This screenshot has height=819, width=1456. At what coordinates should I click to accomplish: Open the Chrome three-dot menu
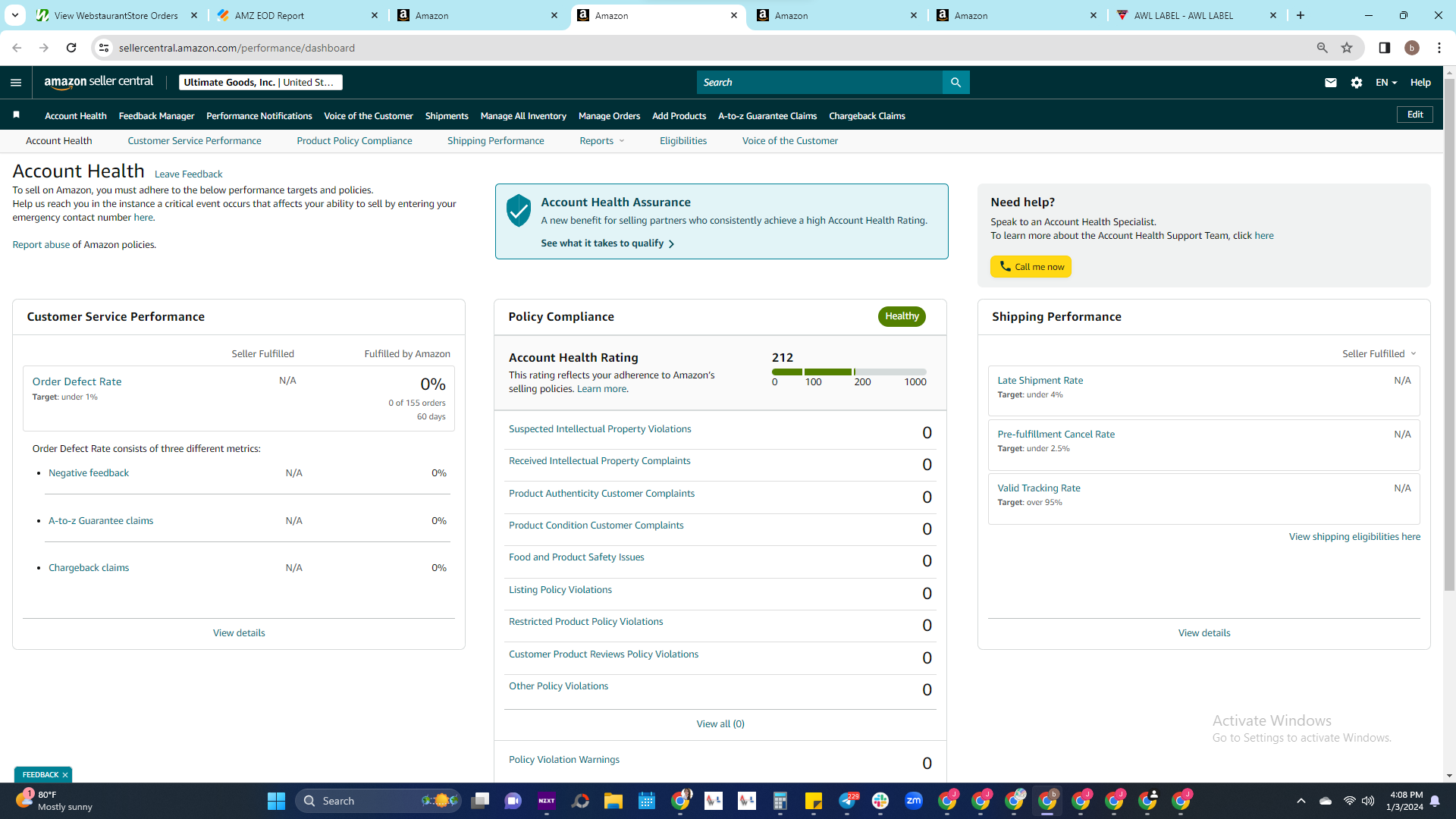(1439, 48)
